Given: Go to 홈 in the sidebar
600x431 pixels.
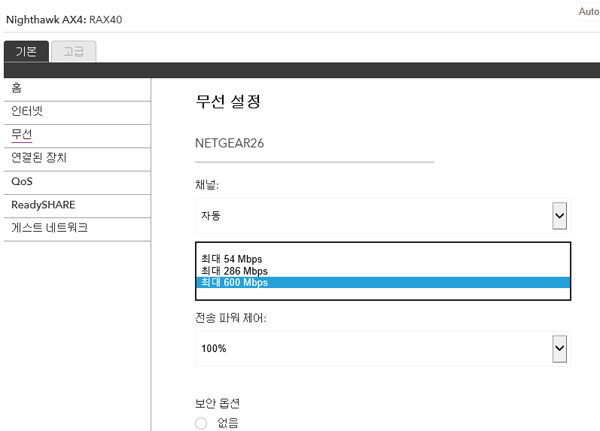Looking at the screenshot, I should click(77, 89).
